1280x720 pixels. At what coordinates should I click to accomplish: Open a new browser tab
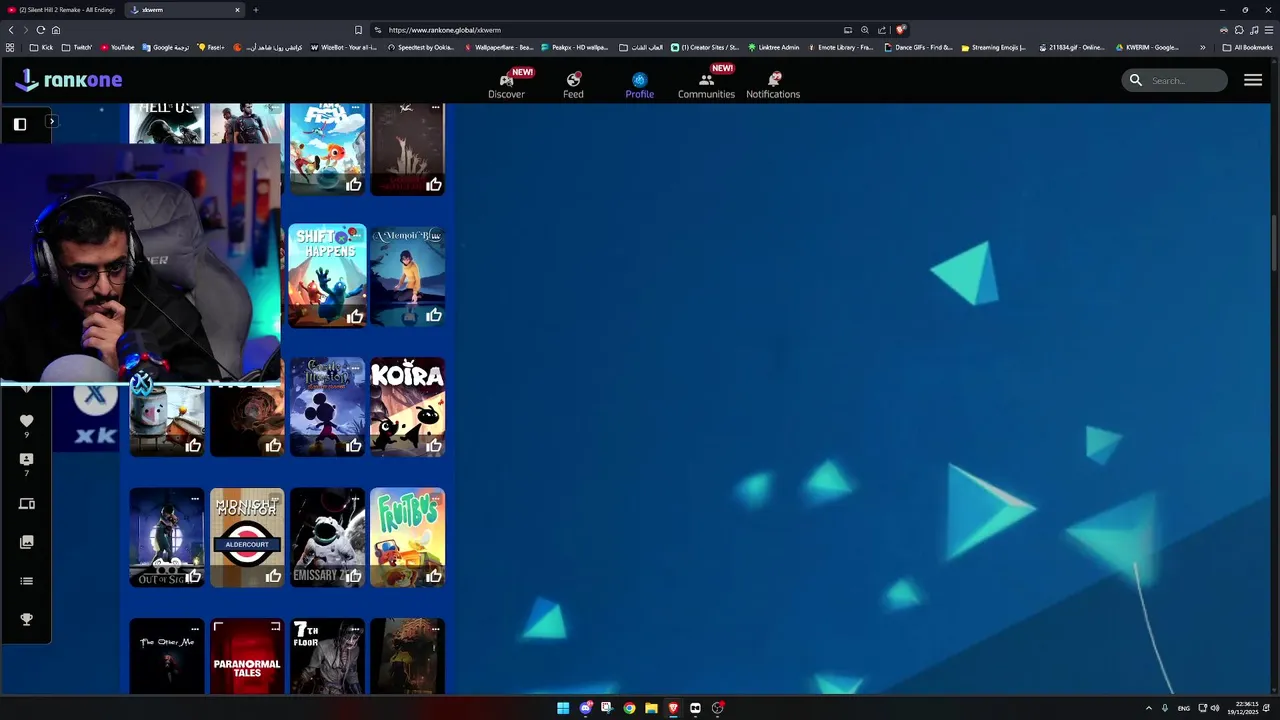click(x=255, y=10)
